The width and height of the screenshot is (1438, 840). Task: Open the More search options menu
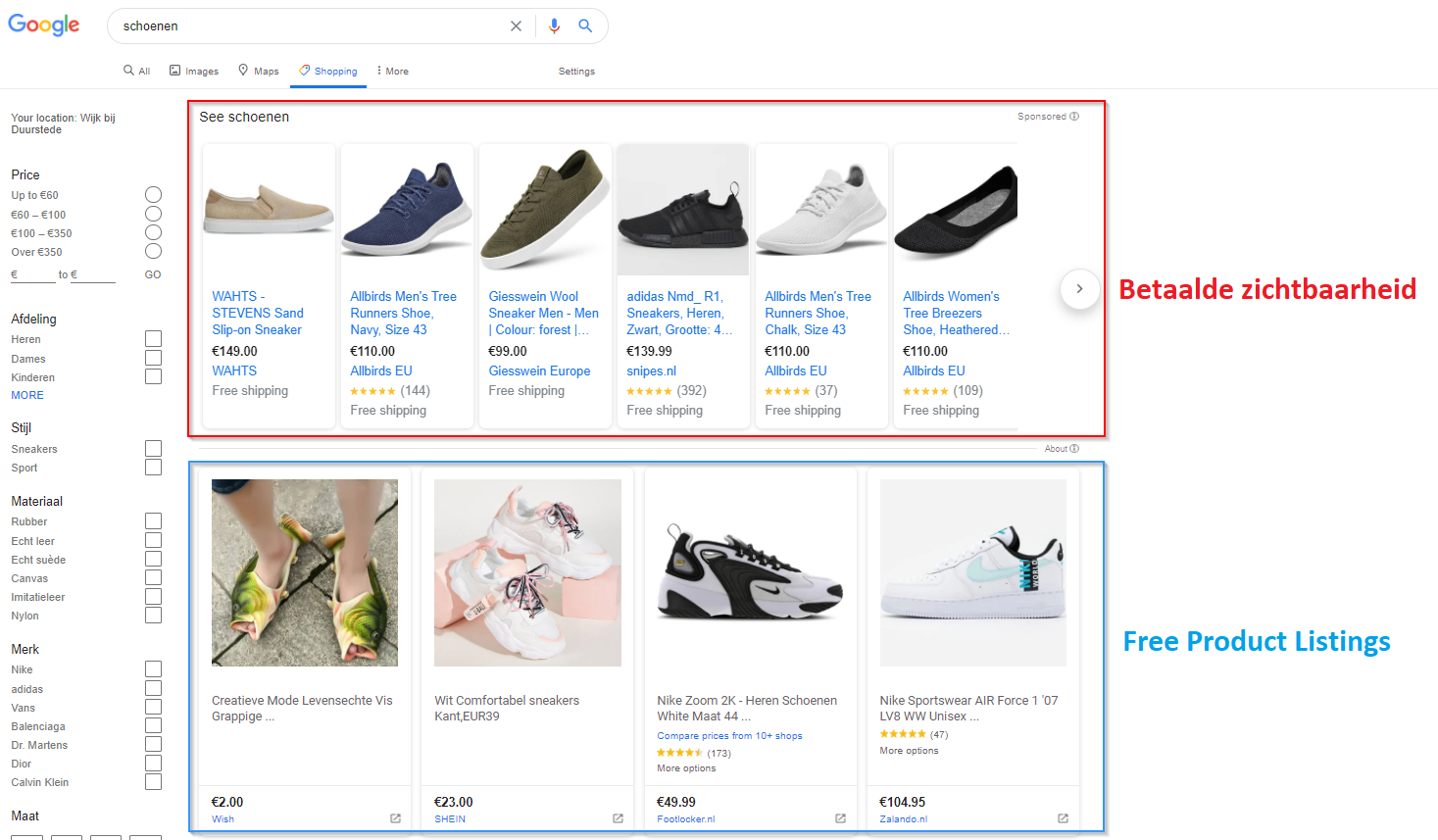pyautogui.click(x=392, y=71)
